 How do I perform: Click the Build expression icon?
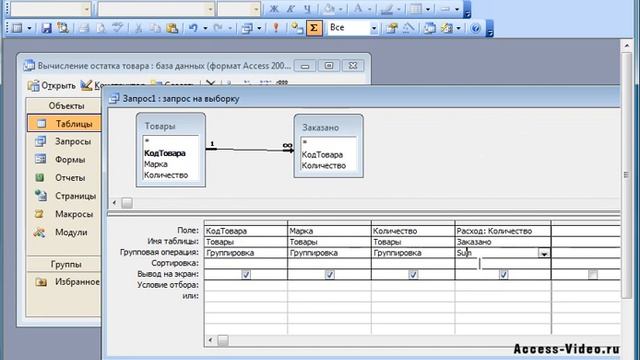click(409, 28)
